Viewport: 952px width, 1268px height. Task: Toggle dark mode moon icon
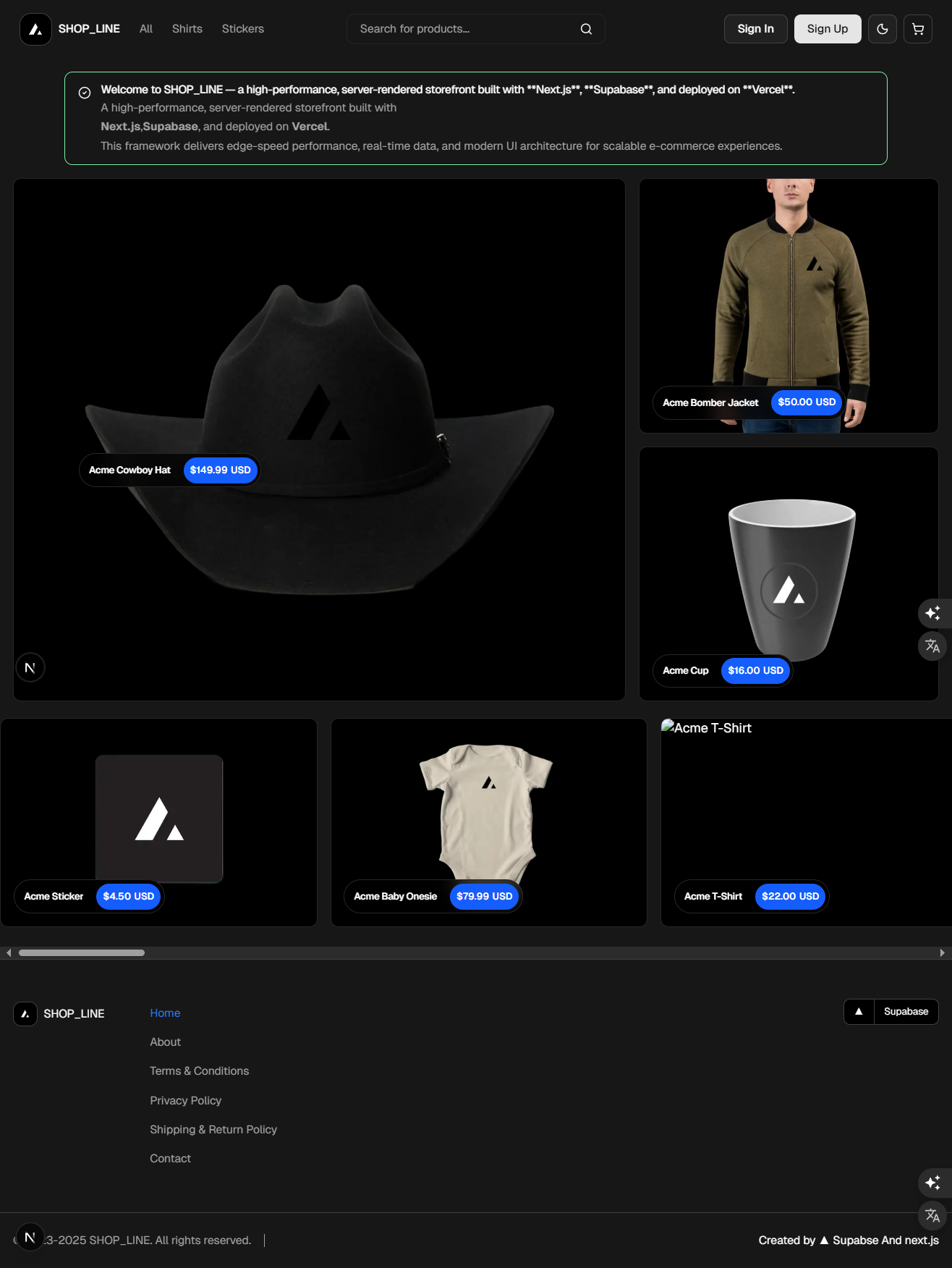pos(883,29)
